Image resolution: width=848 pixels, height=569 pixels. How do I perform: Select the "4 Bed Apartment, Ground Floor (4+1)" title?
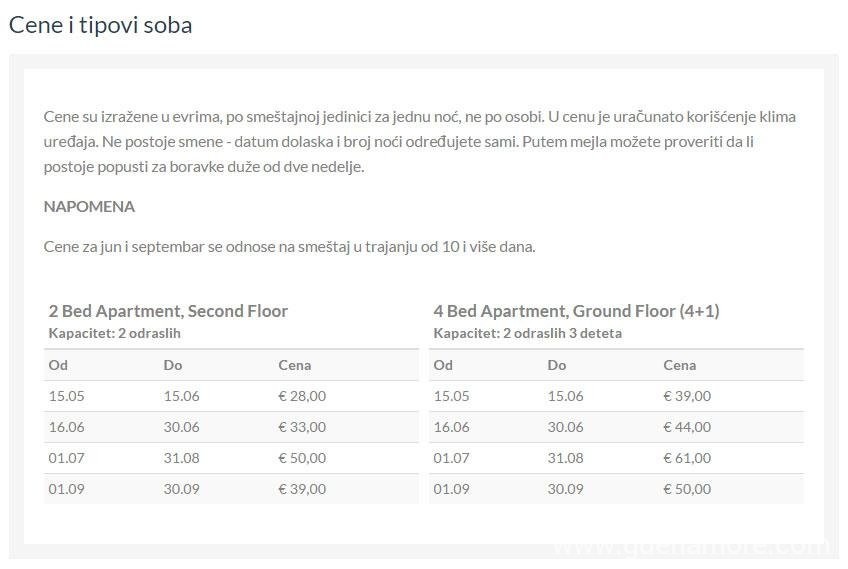pyautogui.click(x=576, y=311)
